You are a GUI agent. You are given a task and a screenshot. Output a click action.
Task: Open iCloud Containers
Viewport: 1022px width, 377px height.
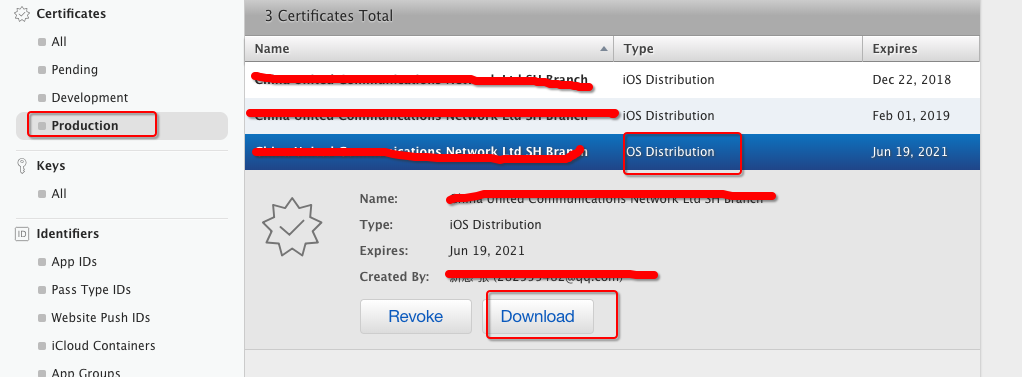click(103, 346)
